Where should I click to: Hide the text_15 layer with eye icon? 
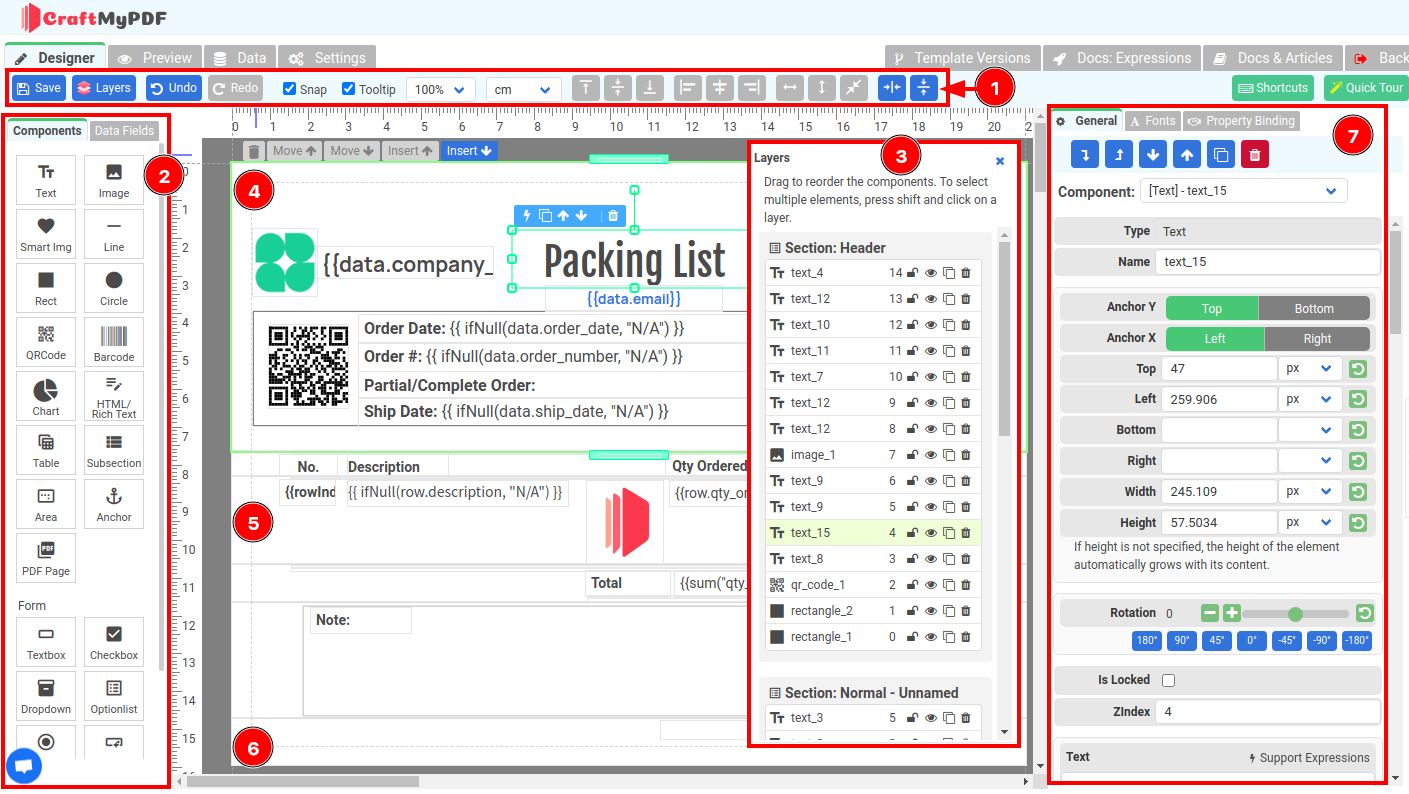[930, 533]
